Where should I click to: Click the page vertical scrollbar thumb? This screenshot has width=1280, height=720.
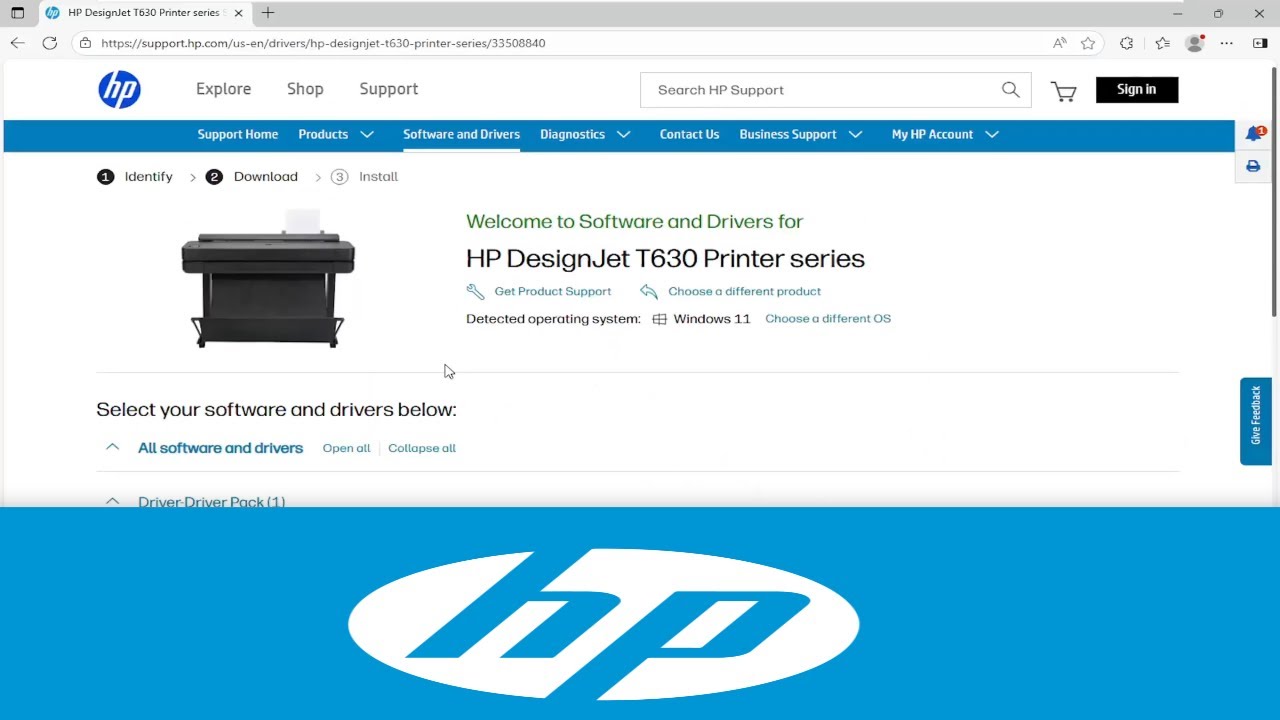(x=1275, y=193)
